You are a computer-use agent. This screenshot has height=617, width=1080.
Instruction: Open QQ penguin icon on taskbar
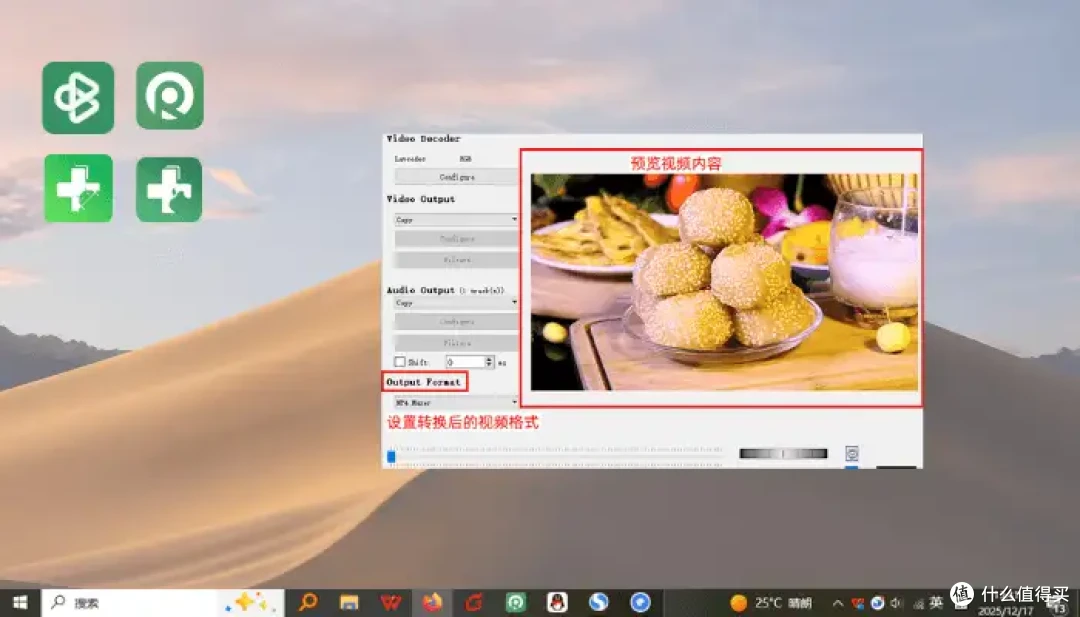[557, 603]
